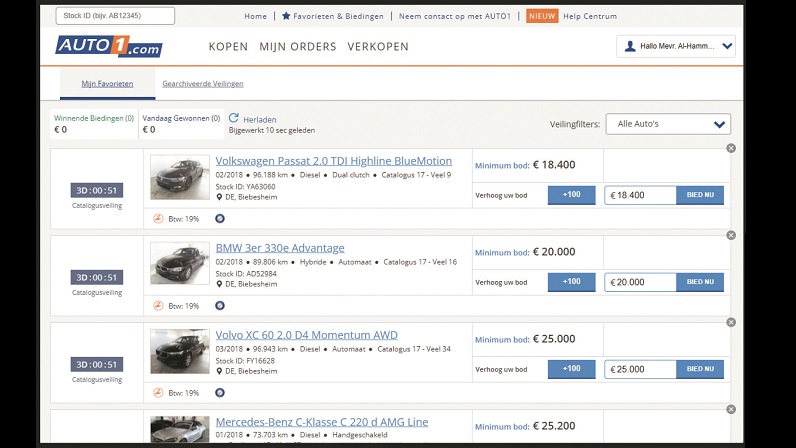Click Stock ID: FY16628 text

(x=245, y=361)
